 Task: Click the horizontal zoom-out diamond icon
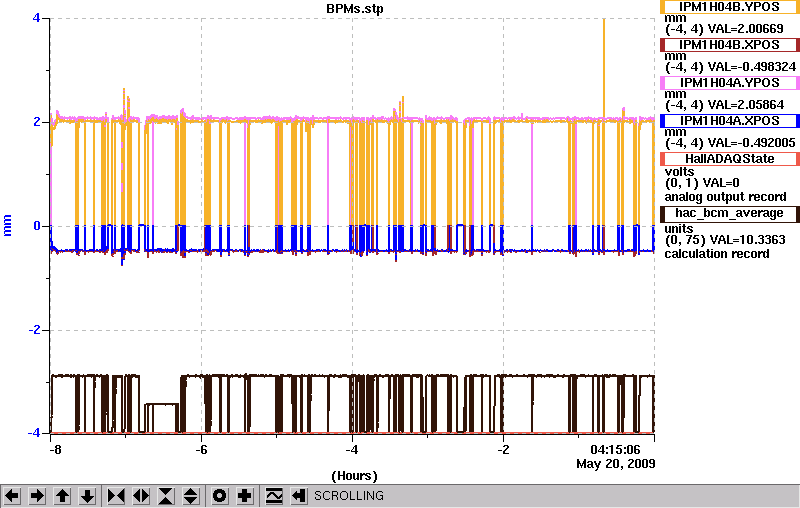(141, 496)
